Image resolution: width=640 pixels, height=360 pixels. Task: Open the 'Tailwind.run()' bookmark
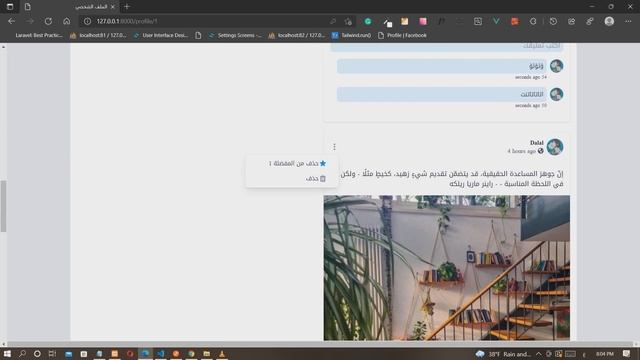pyautogui.click(x=351, y=36)
